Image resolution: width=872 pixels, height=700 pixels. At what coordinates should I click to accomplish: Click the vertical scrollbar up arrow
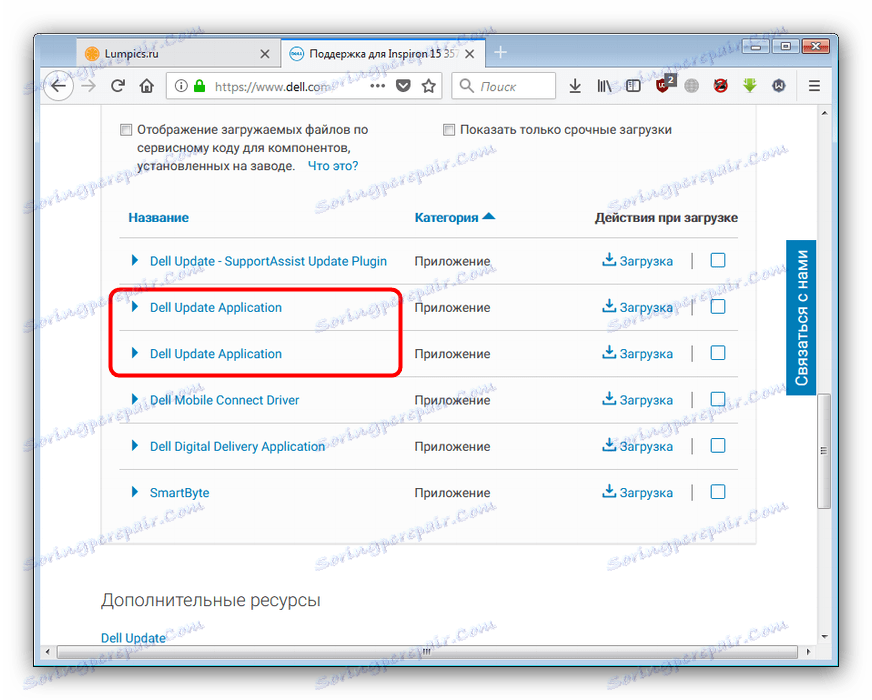click(824, 113)
